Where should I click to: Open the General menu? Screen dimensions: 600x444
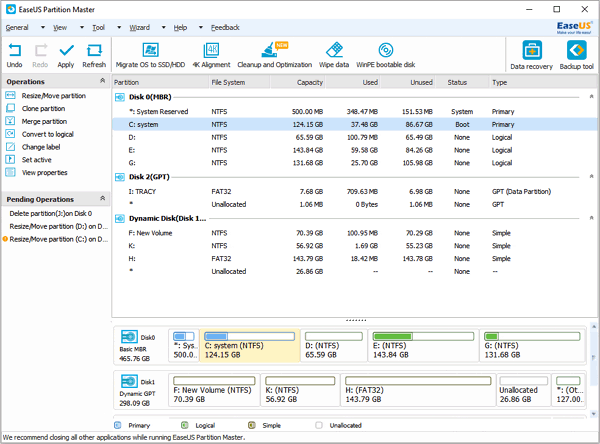point(17,28)
